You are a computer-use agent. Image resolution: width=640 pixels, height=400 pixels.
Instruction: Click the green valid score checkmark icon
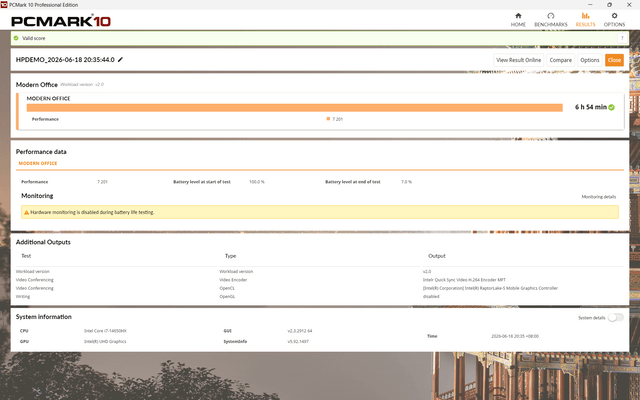pyautogui.click(x=16, y=38)
